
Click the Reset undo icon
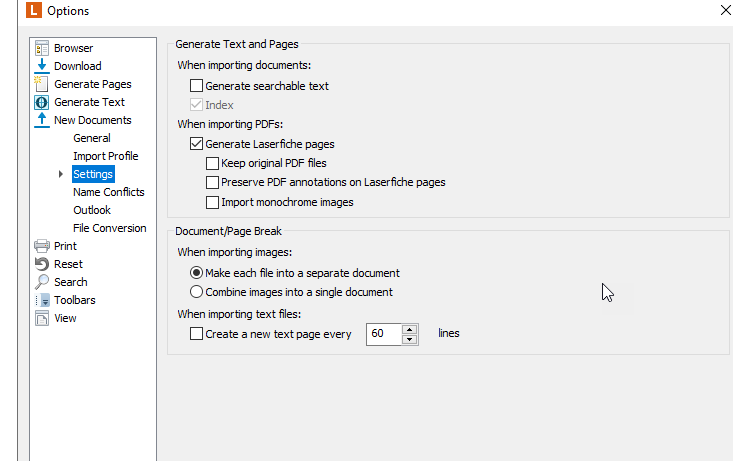point(42,264)
